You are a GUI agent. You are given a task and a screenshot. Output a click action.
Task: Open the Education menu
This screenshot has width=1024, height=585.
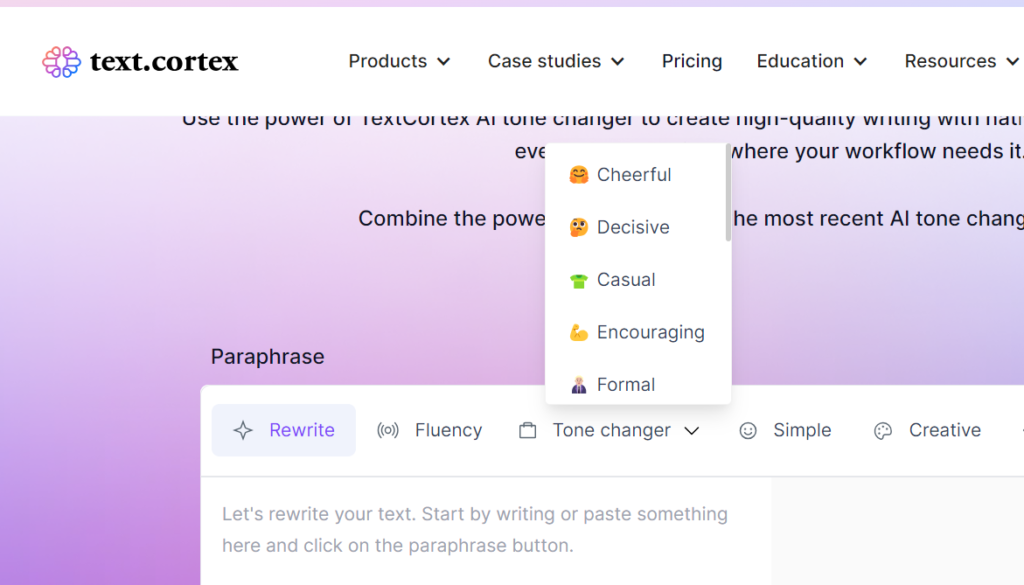coord(812,61)
